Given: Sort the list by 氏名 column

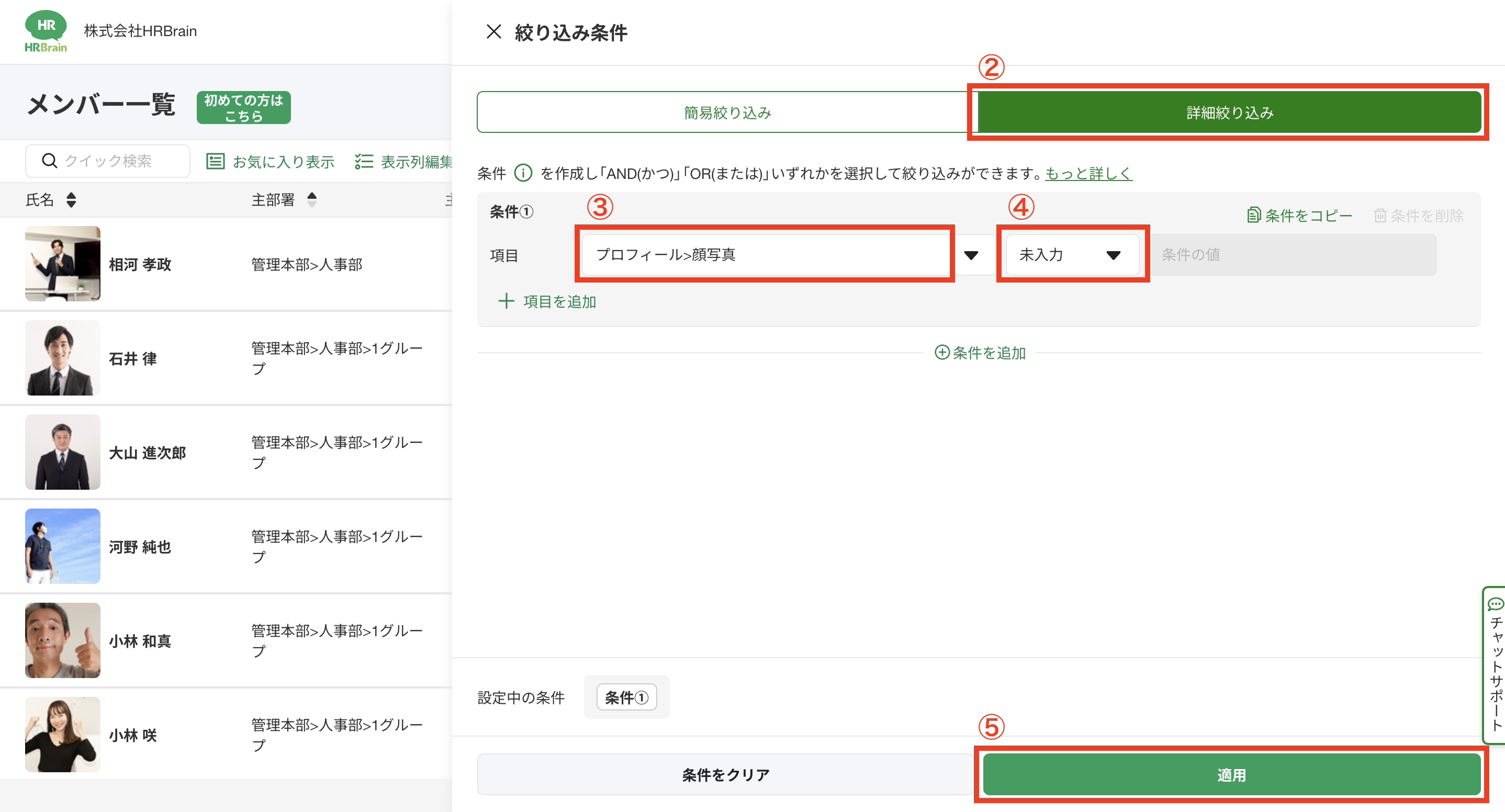Looking at the screenshot, I should 71,200.
